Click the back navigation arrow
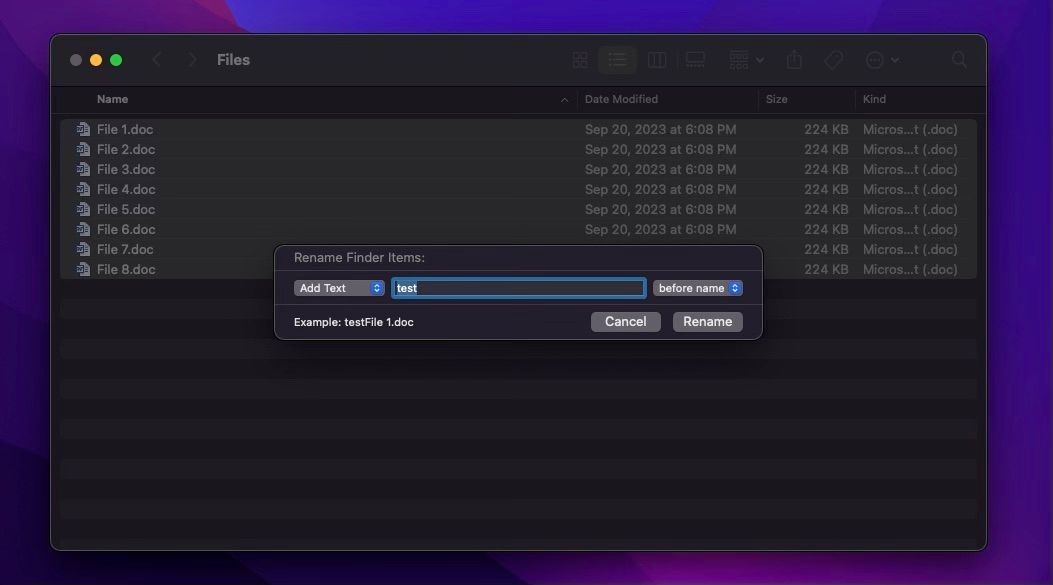The image size is (1053, 585). 157,59
